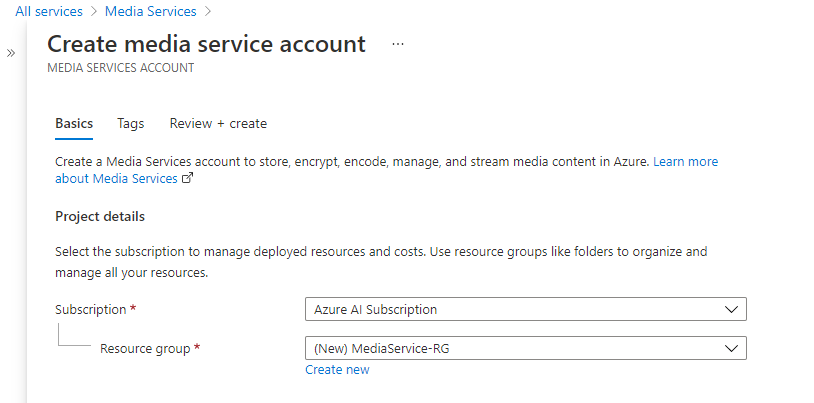Click the Resource group field label
This screenshot has height=403, width=814.
(145, 349)
